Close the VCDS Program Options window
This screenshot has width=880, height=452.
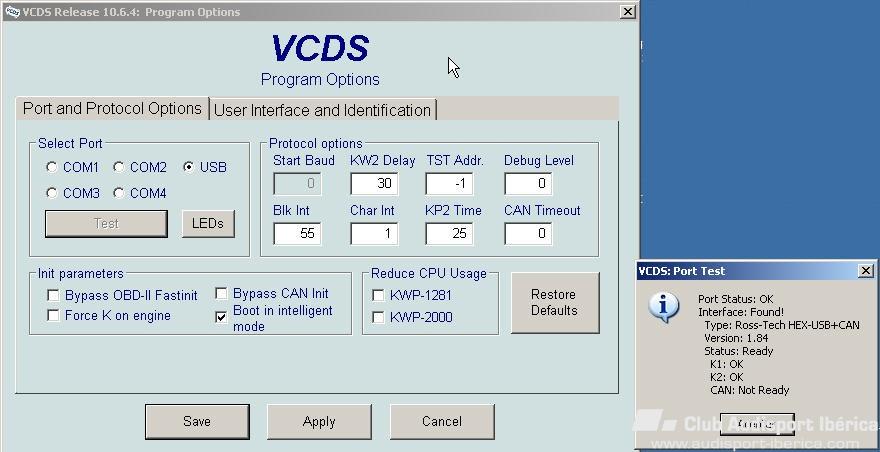coord(628,11)
